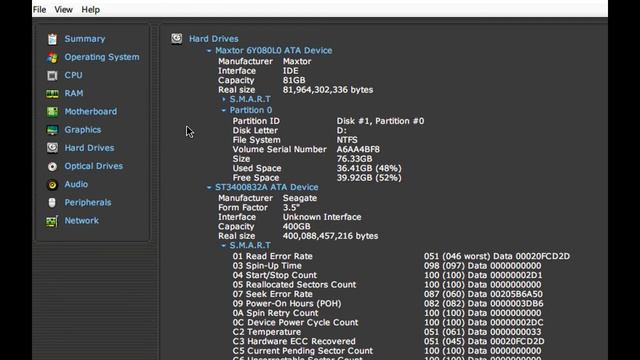This screenshot has width=640, height=360.
Task: Click the C5 Current Pending Sector Count row
Action: 387,351
